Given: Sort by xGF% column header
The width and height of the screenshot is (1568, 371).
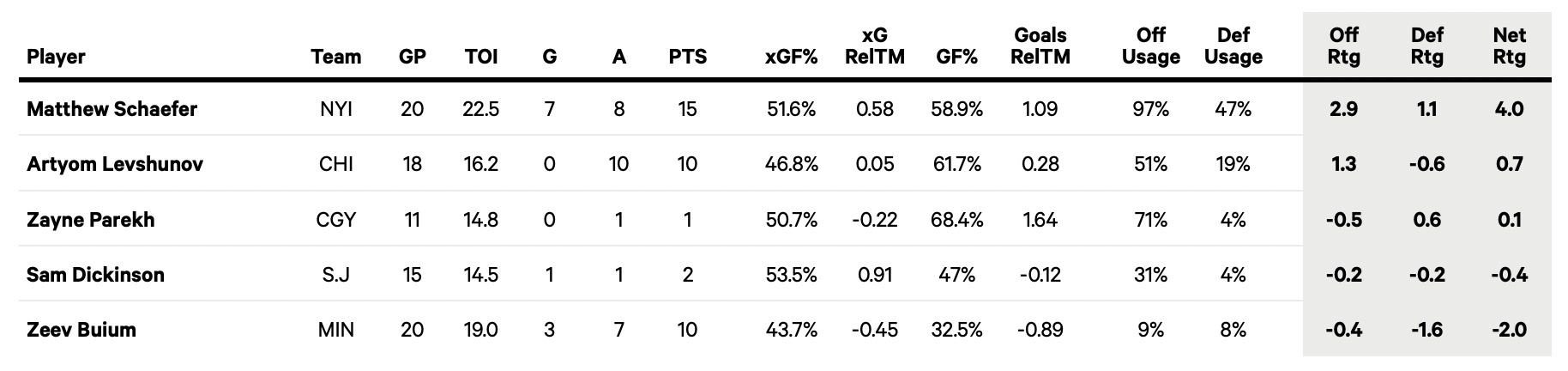Looking at the screenshot, I should [791, 57].
